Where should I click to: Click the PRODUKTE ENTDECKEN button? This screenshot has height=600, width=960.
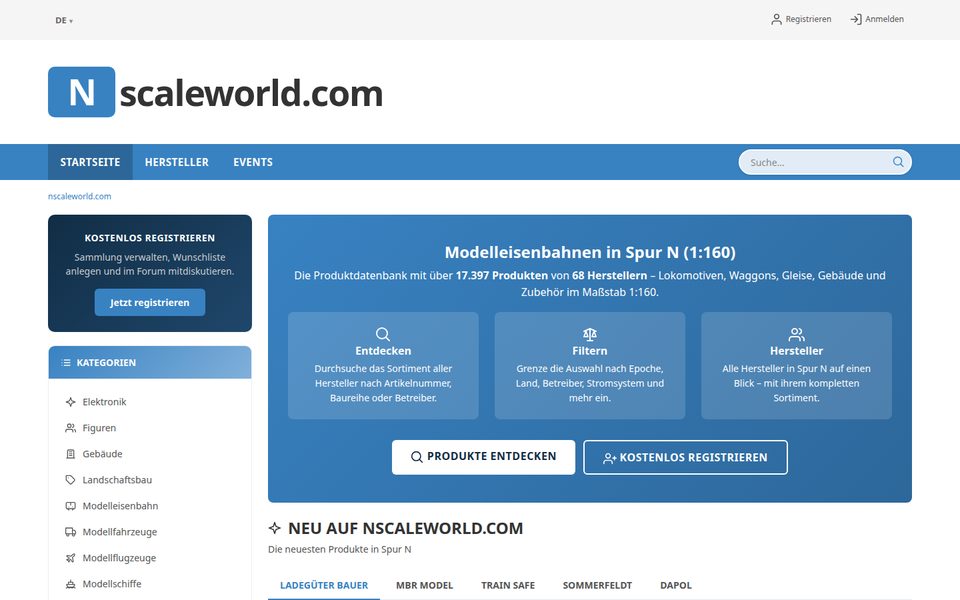pyautogui.click(x=483, y=457)
